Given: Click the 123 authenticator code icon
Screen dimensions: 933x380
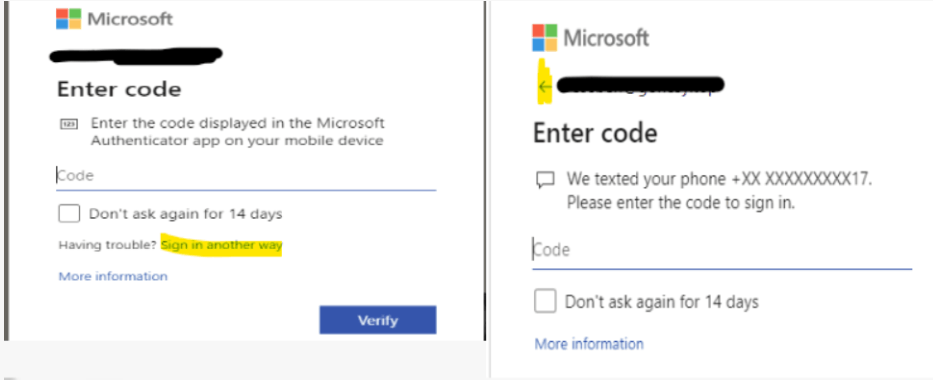Looking at the screenshot, I should coord(67,124).
